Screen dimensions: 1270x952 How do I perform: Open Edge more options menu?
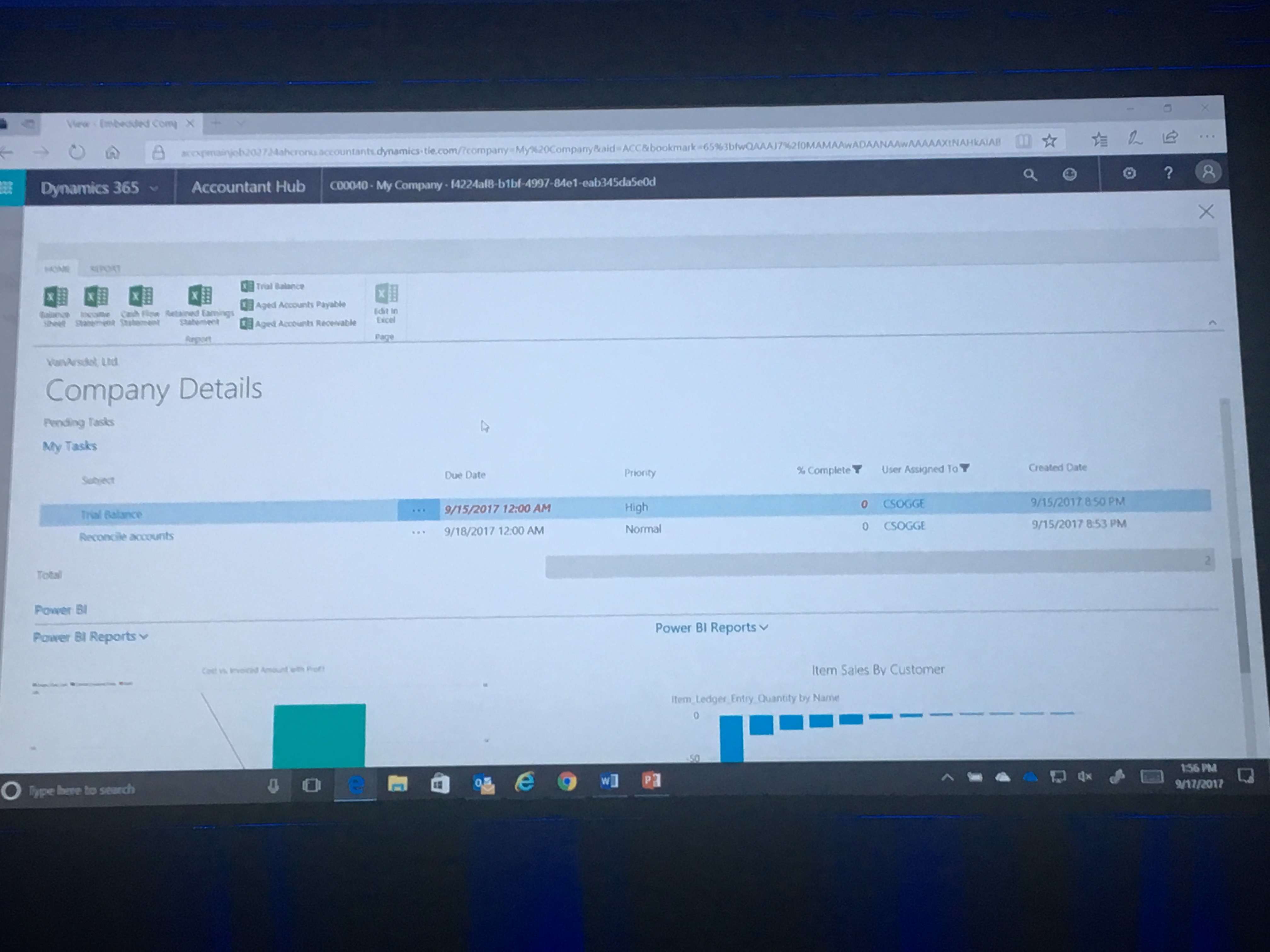[1207, 137]
